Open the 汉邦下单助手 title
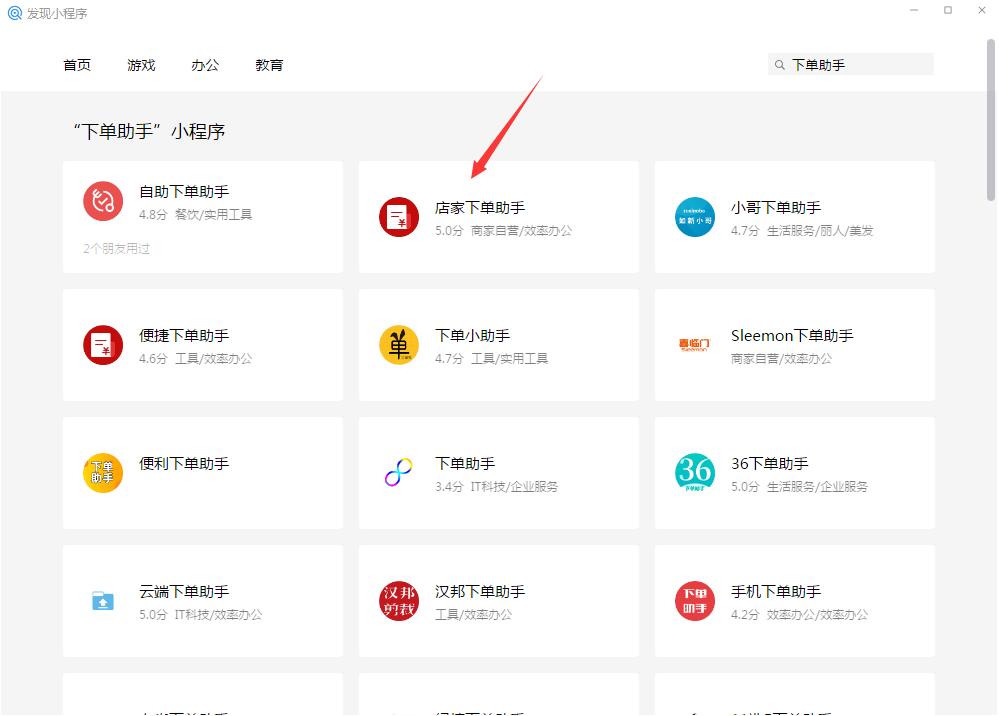 tap(480, 592)
